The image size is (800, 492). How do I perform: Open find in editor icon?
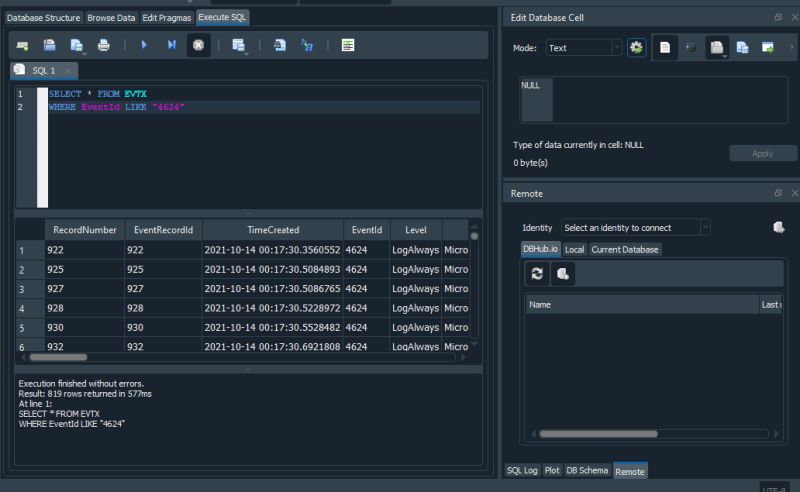[280, 45]
